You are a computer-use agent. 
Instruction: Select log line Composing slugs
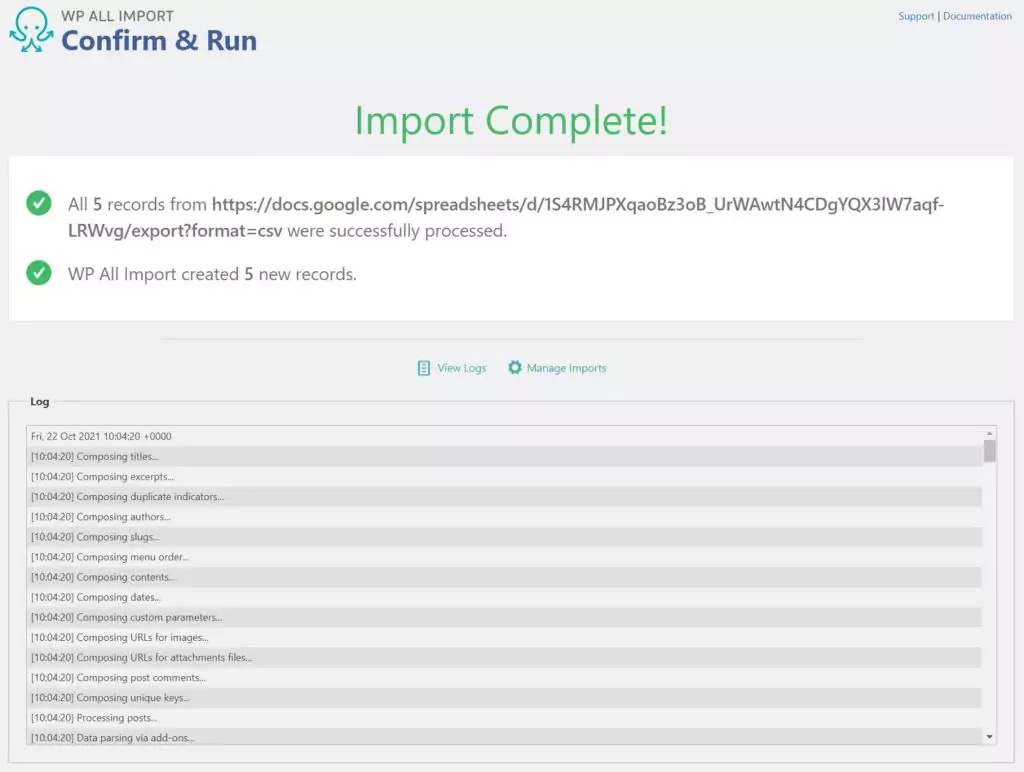[x=504, y=537]
